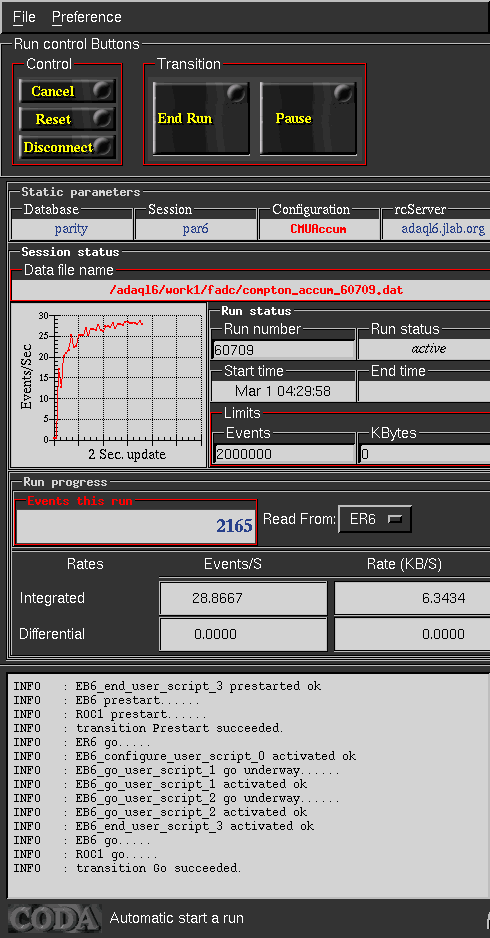Click the Reset control button
Screen dimensions: 490x938
pyautogui.click(x=67, y=119)
